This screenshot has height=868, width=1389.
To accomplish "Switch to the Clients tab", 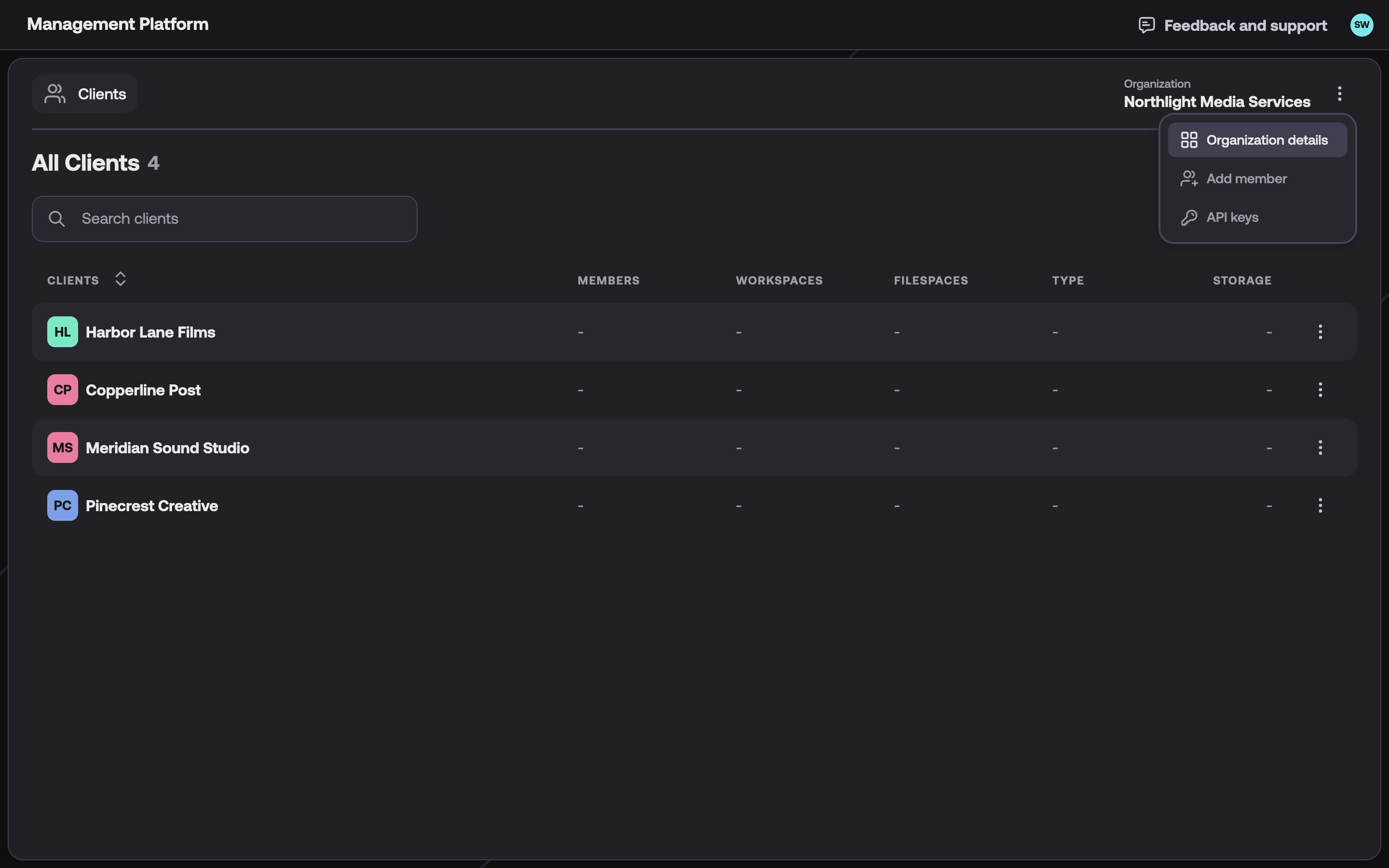I will (x=85, y=94).
